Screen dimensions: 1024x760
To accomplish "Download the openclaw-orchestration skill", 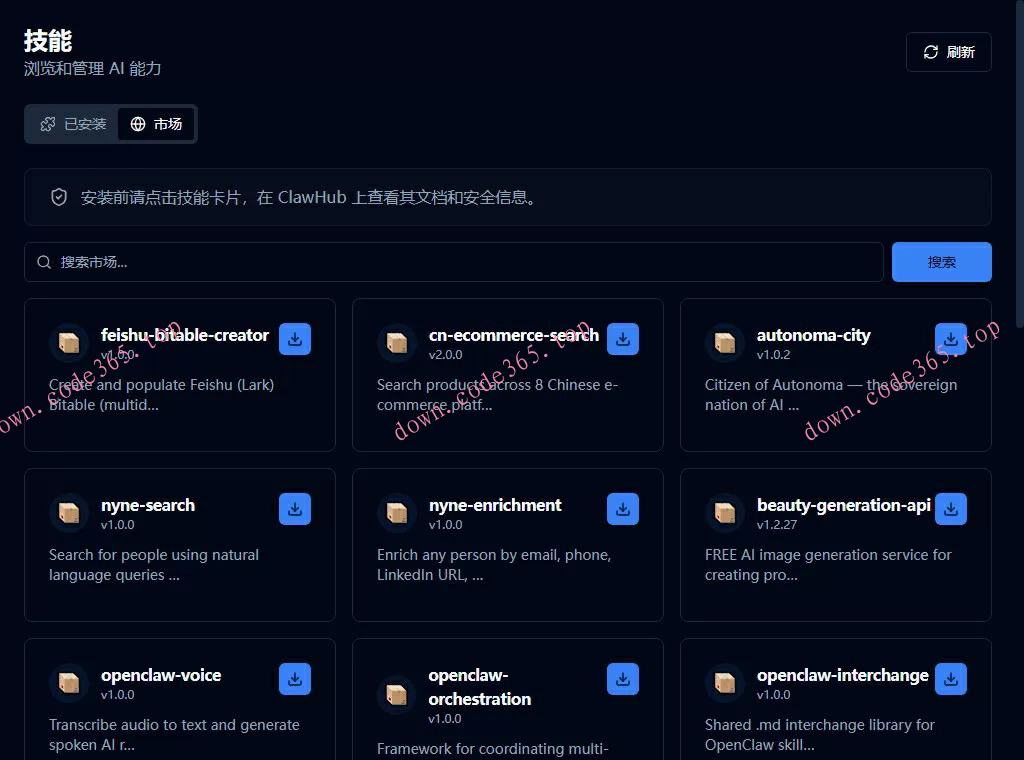I will tap(623, 679).
